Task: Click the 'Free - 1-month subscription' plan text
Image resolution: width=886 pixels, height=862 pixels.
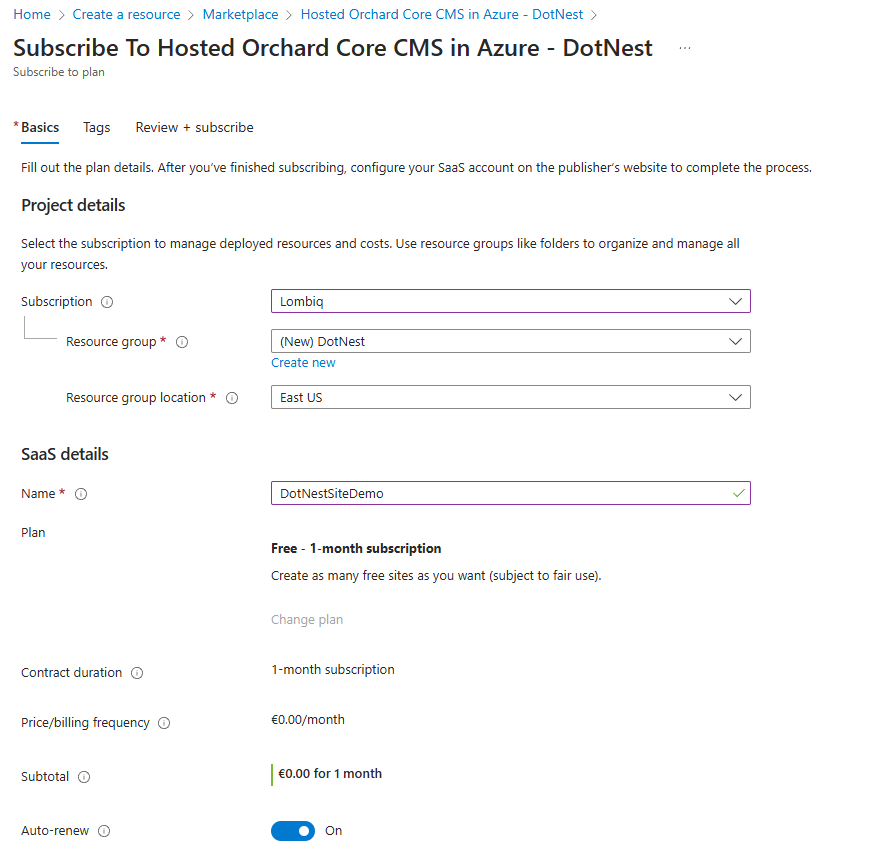Action: (356, 548)
